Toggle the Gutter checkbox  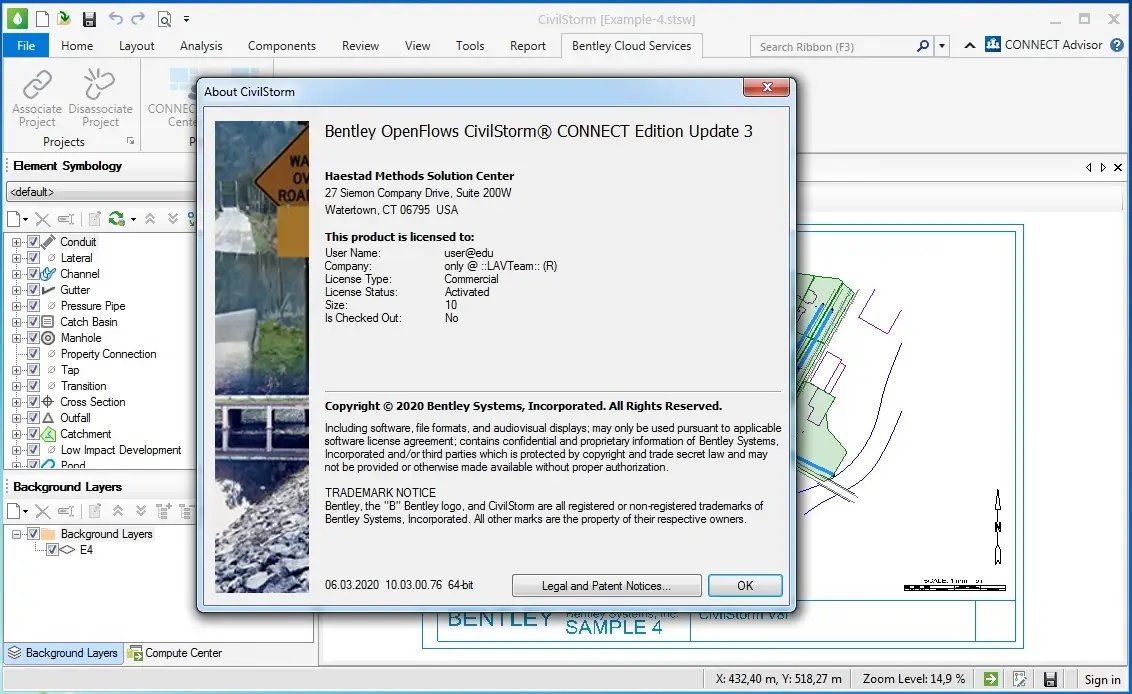tap(33, 290)
